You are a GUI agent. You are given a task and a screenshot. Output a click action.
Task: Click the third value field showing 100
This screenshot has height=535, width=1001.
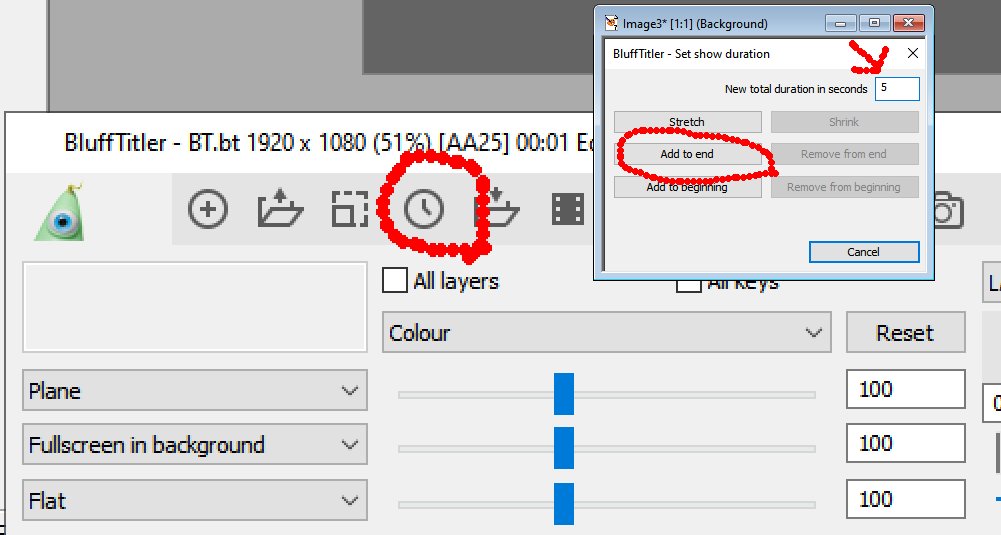pos(905,499)
